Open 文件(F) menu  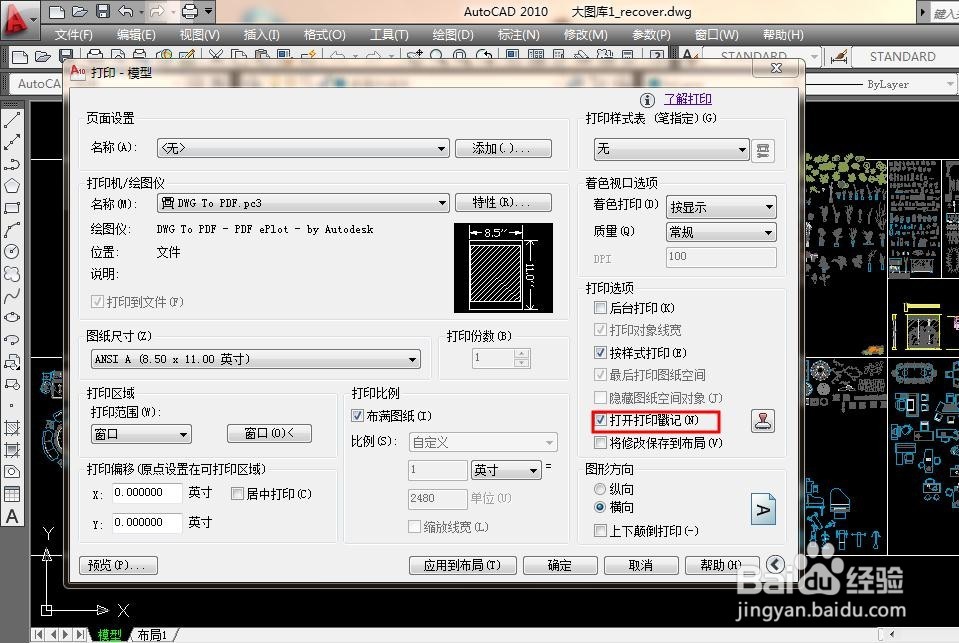(x=73, y=35)
